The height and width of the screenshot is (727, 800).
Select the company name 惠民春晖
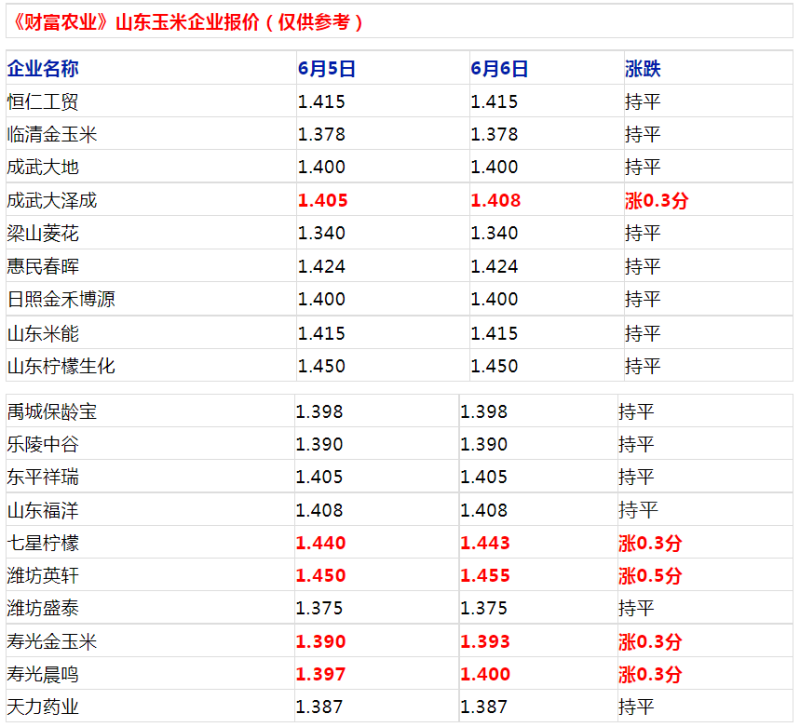point(43,266)
